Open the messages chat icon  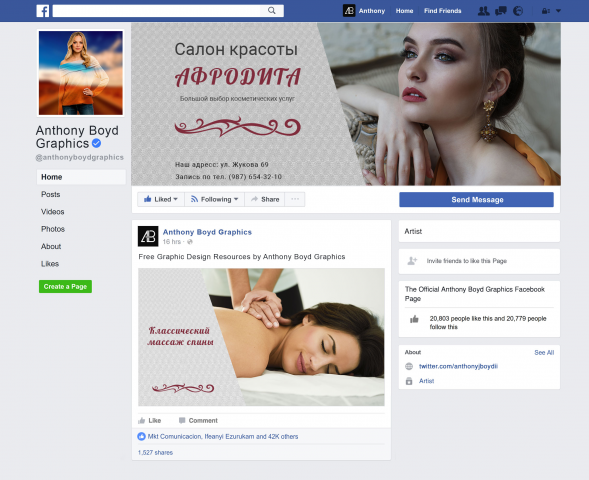tap(501, 11)
